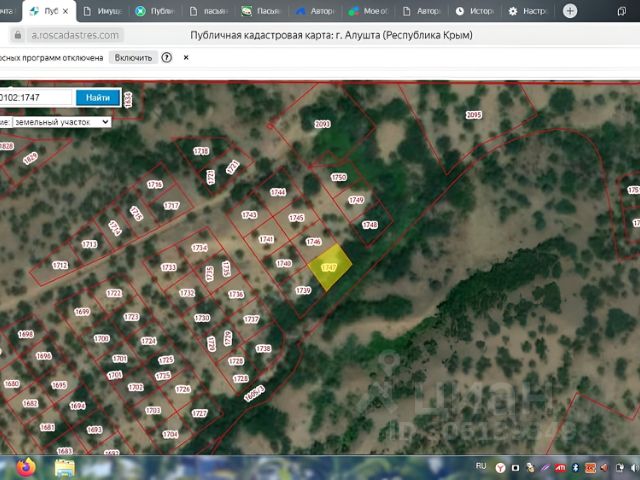Select parcel 1740 on the map

coord(284,263)
